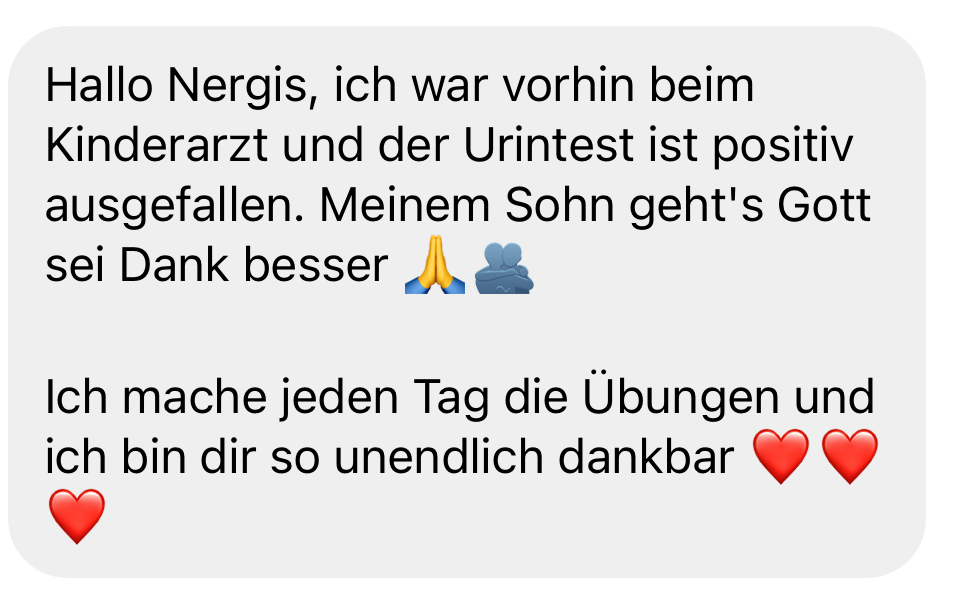The width and height of the screenshot is (971, 597).
Task: Click the people hugging emoji
Action: 504,268
